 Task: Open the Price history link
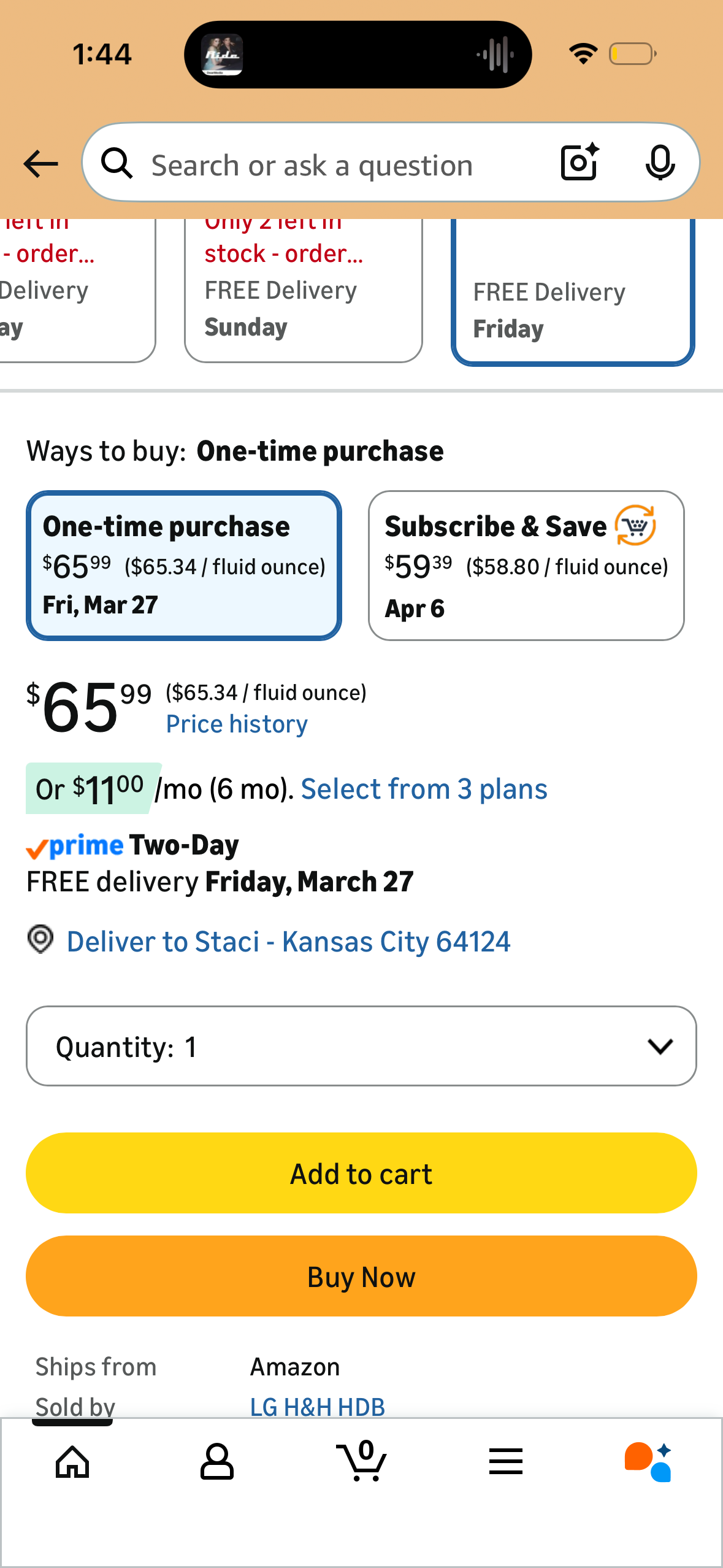tap(237, 724)
